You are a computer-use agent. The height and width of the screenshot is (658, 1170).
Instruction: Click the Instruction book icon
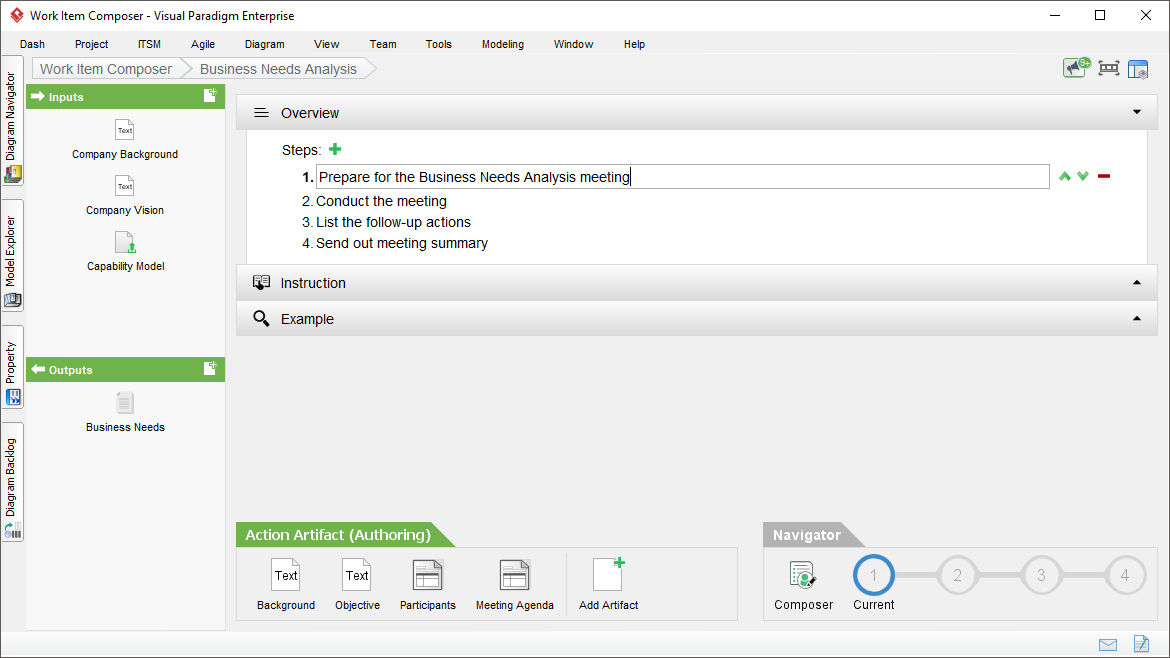coord(261,283)
